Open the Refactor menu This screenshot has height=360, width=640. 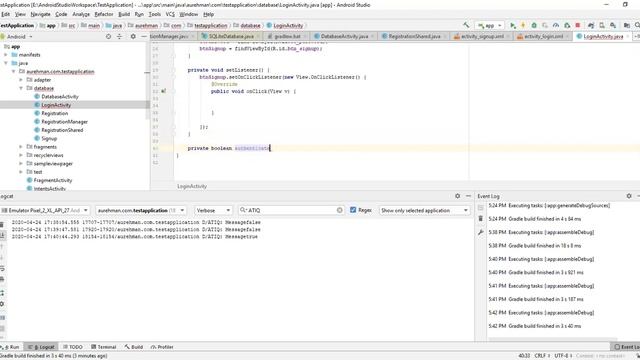pyautogui.click(x=104, y=14)
